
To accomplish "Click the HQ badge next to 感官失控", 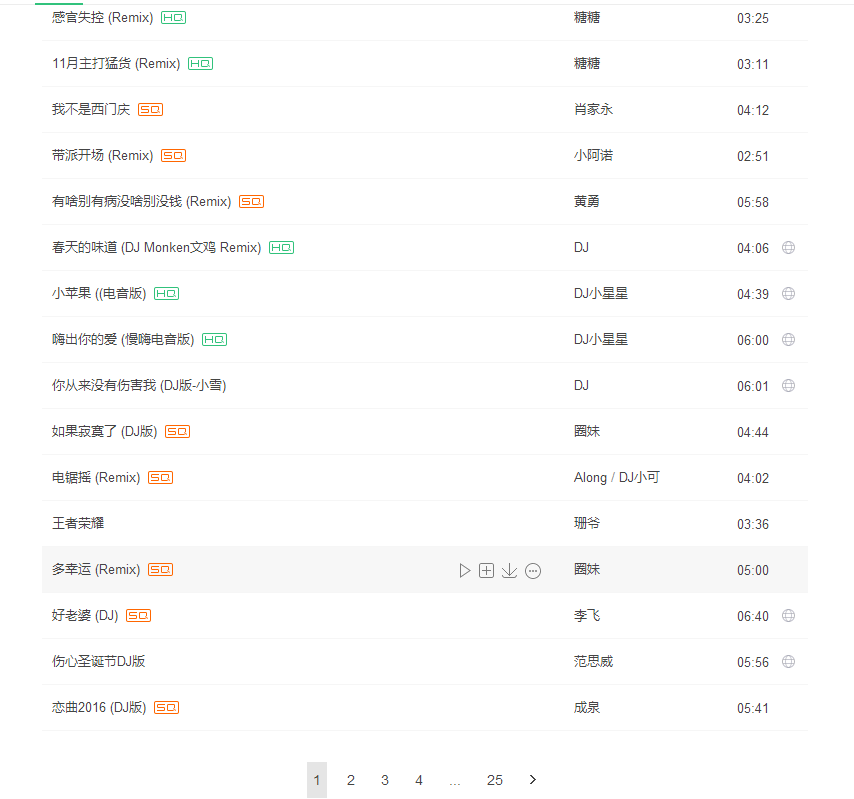I will (173, 18).
